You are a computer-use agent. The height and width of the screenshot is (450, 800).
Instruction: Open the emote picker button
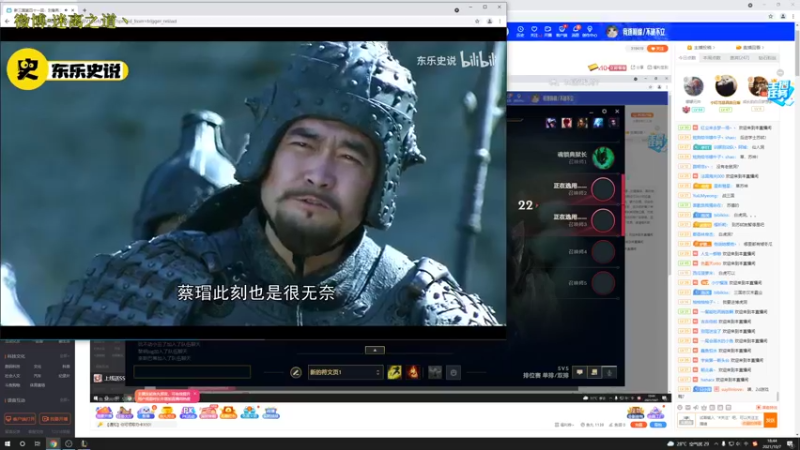[x=454, y=373]
